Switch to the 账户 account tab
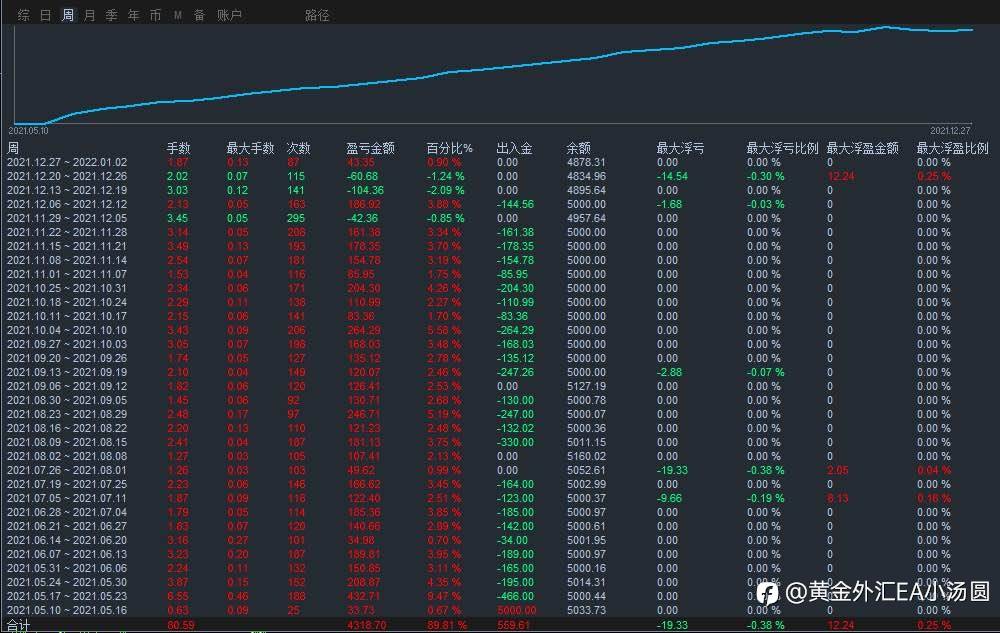The image size is (1000, 633). point(229,15)
